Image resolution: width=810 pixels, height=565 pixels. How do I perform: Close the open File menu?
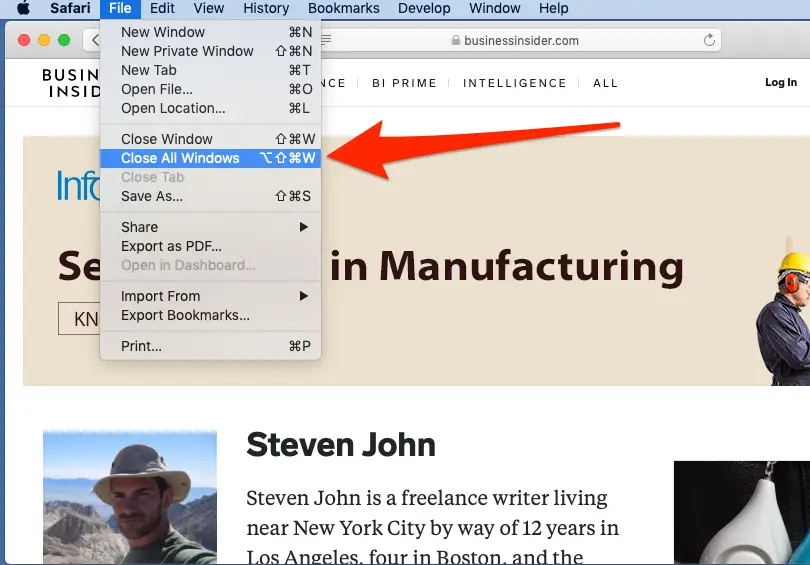[x=120, y=8]
